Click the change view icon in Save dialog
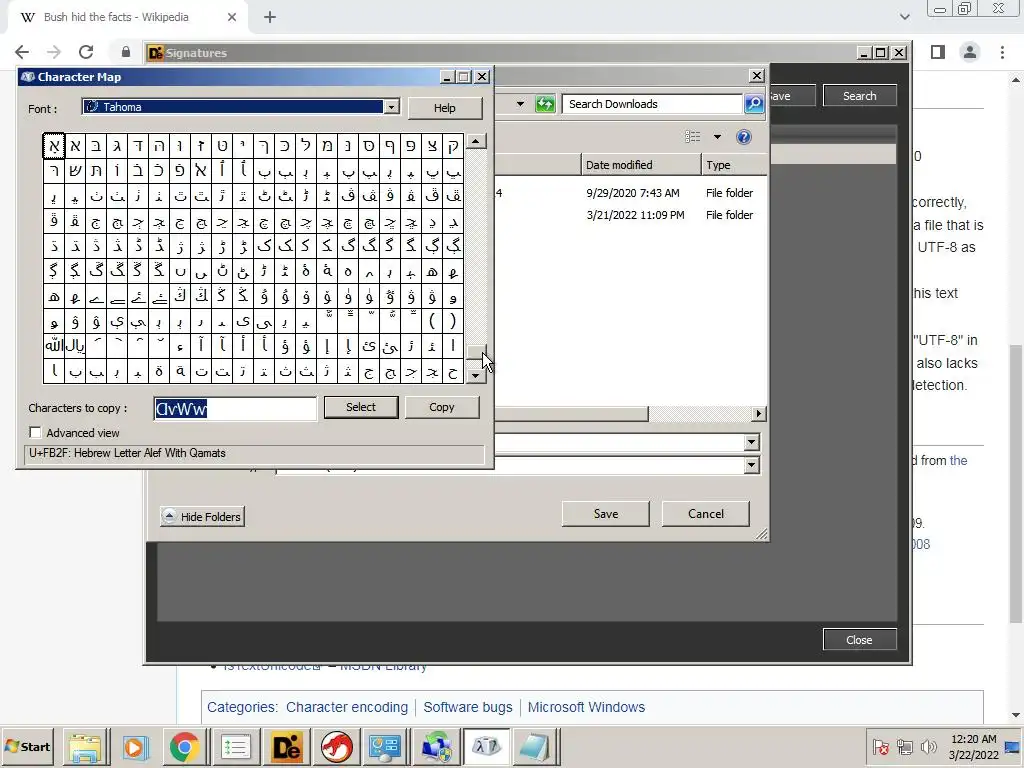 pos(692,136)
